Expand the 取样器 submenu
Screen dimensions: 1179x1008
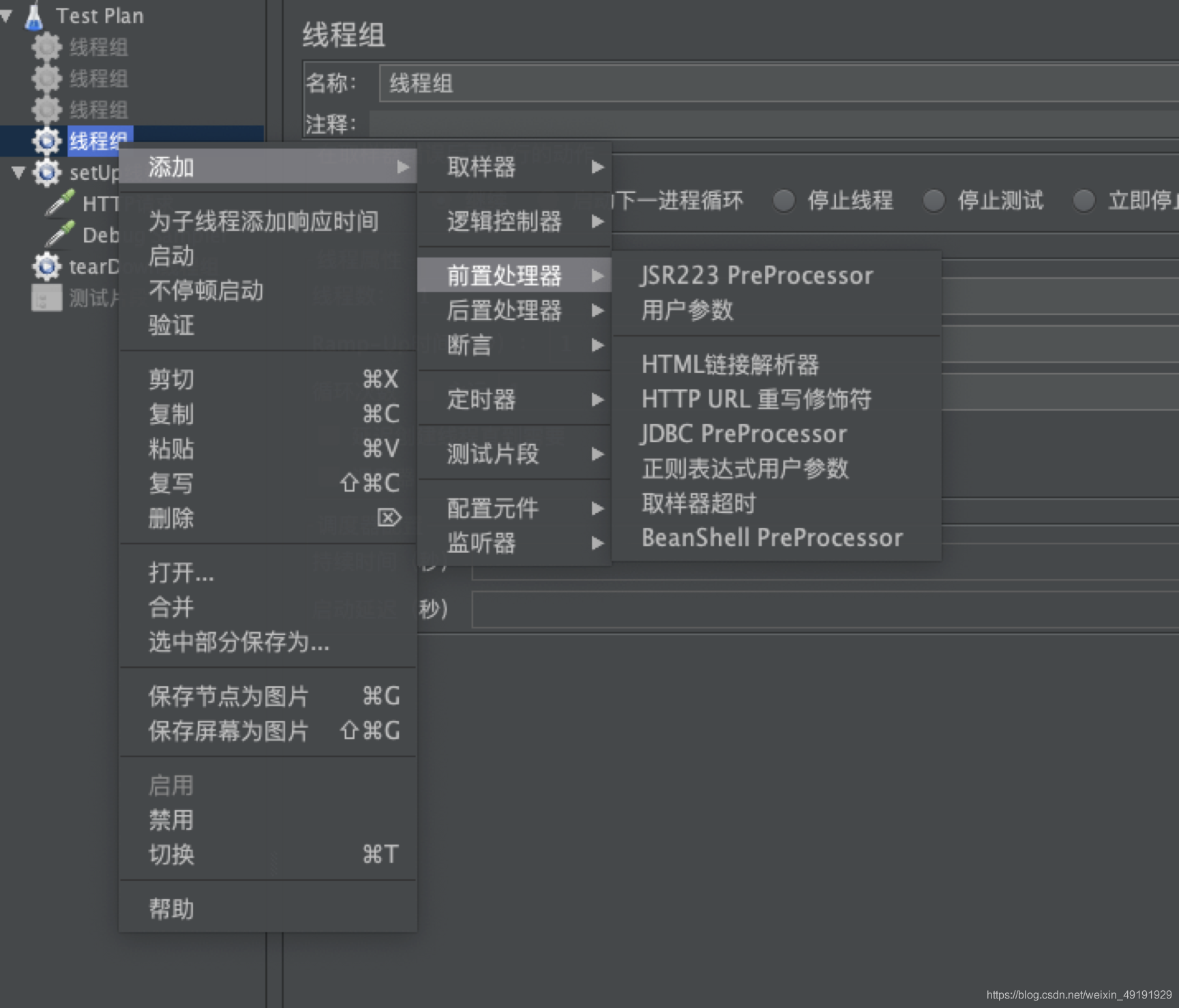514,167
